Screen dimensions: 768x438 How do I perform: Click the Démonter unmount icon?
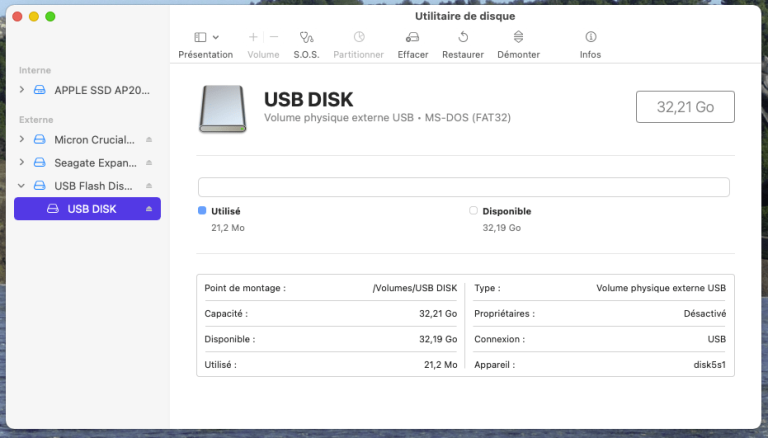[x=518, y=37]
